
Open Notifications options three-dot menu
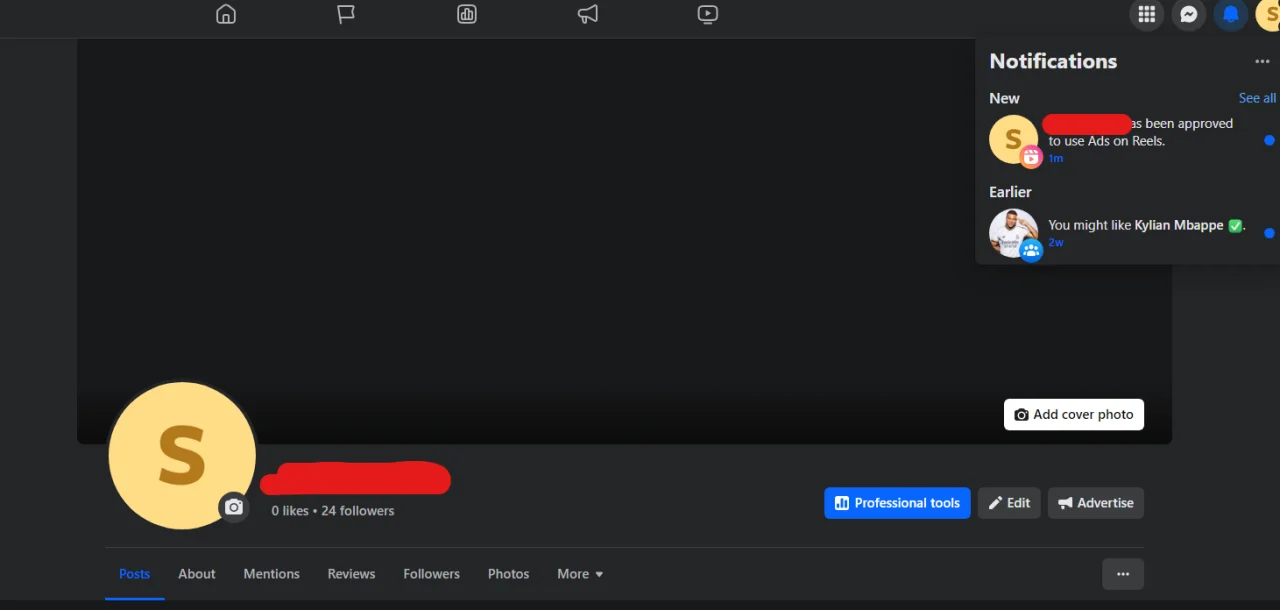click(x=1262, y=61)
